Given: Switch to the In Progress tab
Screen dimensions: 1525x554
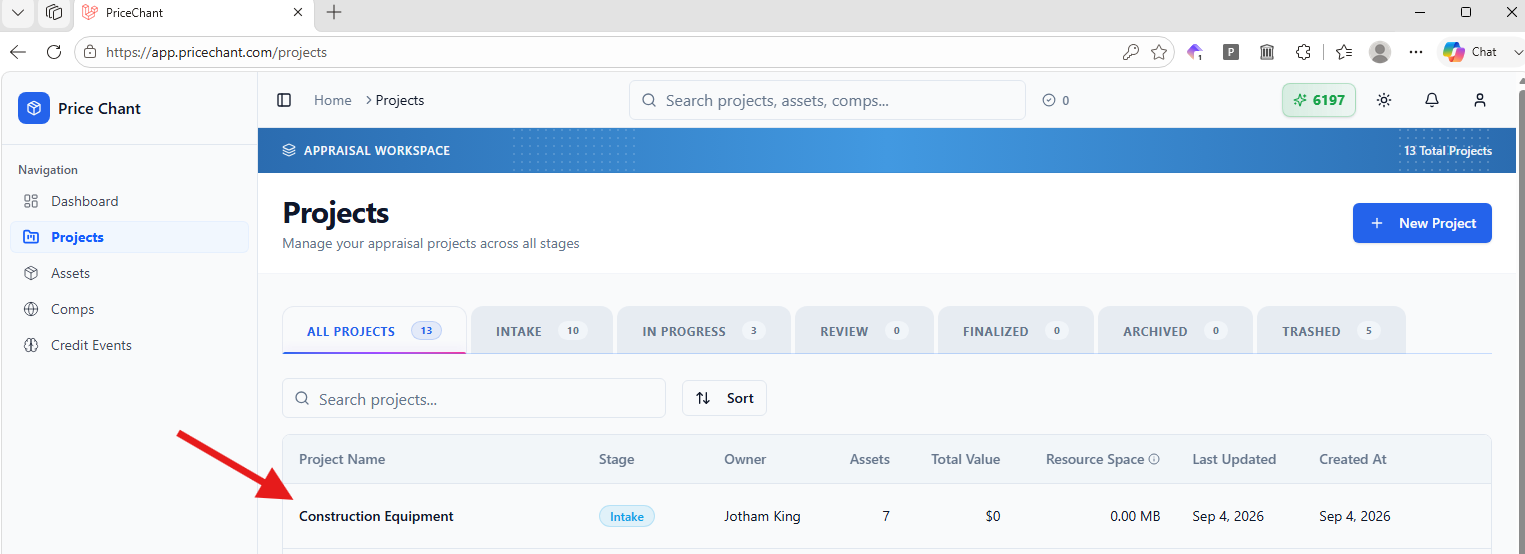Looking at the screenshot, I should coord(703,331).
